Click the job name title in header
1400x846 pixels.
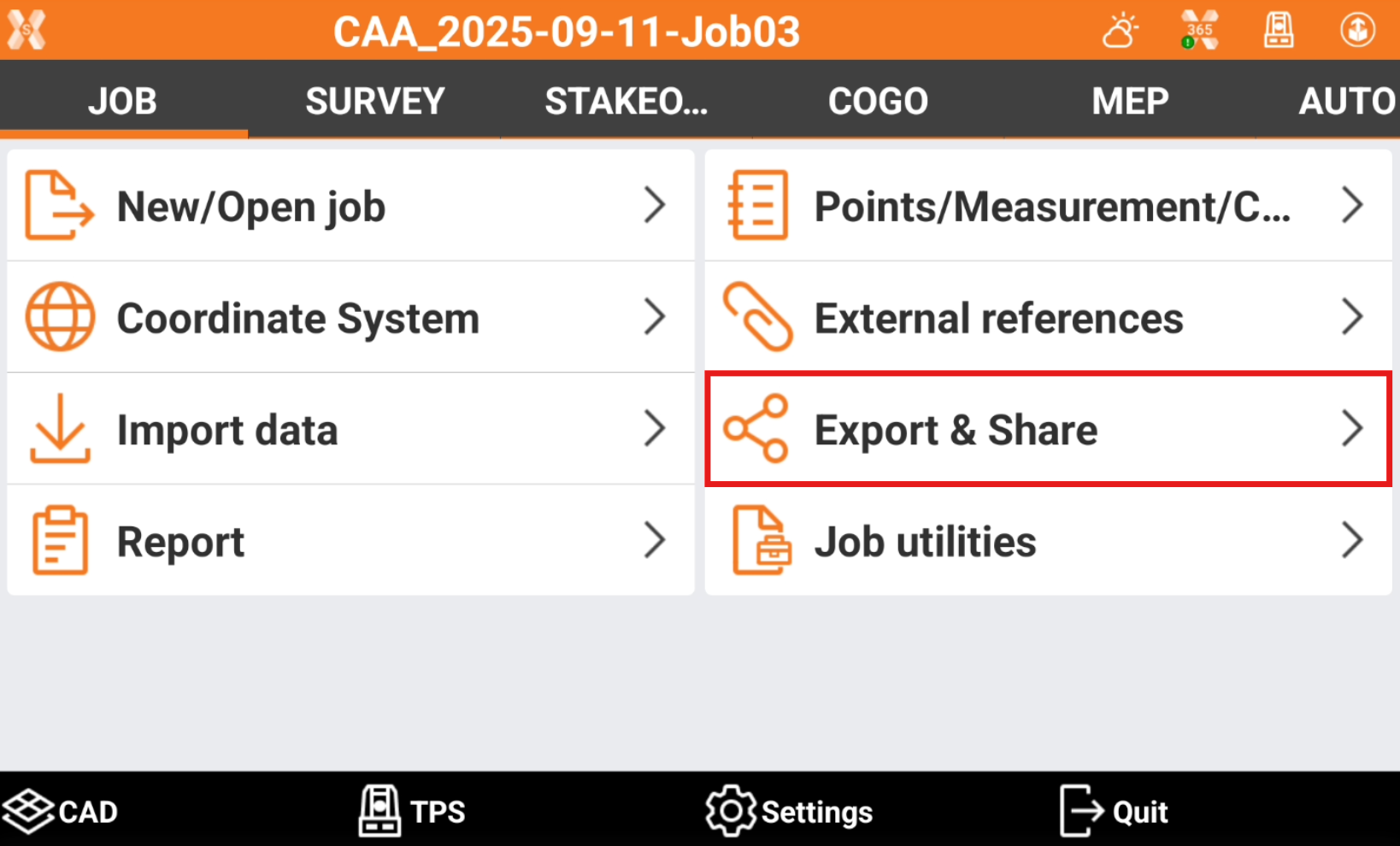[x=566, y=32]
